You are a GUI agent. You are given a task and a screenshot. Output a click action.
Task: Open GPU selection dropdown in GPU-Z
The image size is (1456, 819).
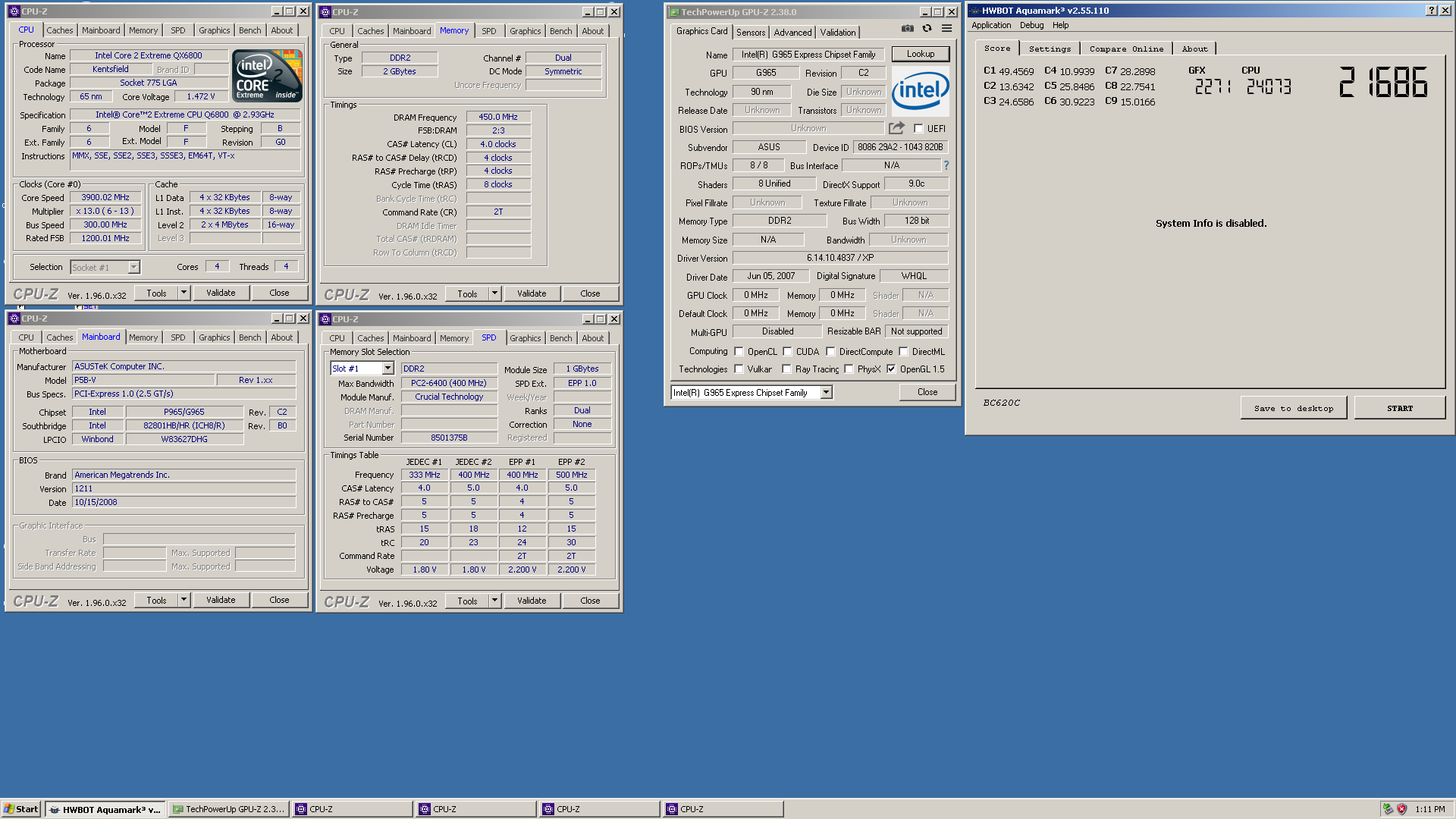[x=827, y=393]
